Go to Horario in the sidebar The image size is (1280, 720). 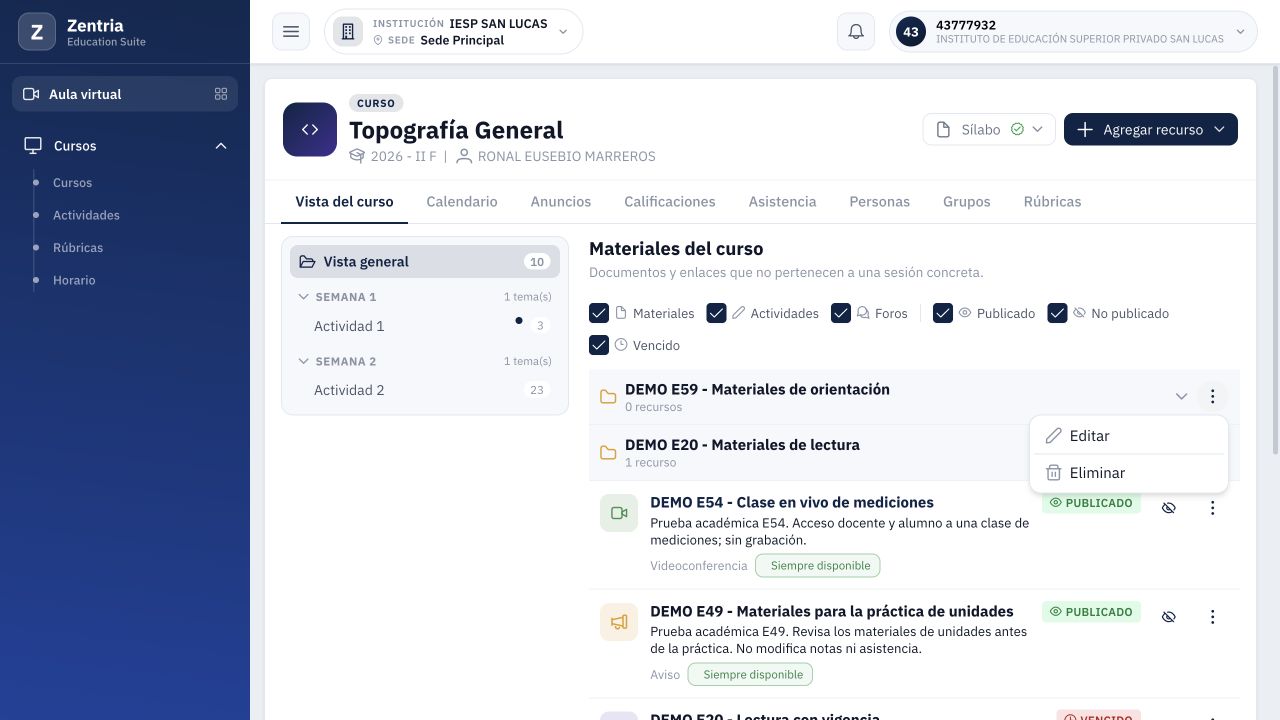(x=74, y=280)
